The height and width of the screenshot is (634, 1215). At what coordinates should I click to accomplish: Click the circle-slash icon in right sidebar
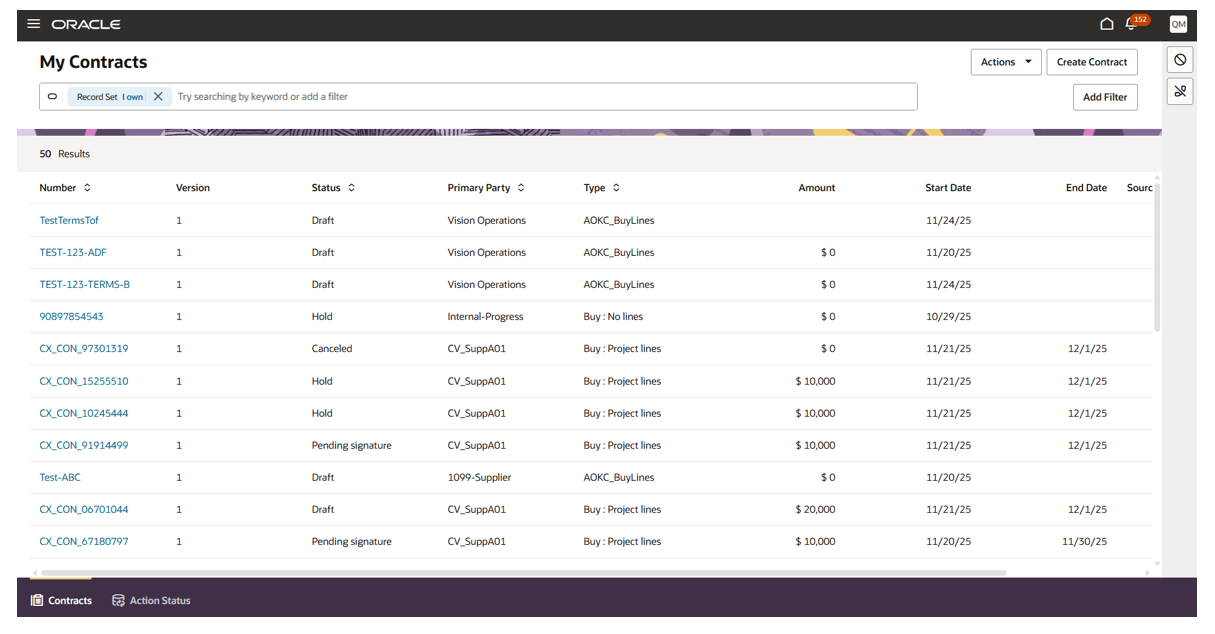[x=1180, y=60]
